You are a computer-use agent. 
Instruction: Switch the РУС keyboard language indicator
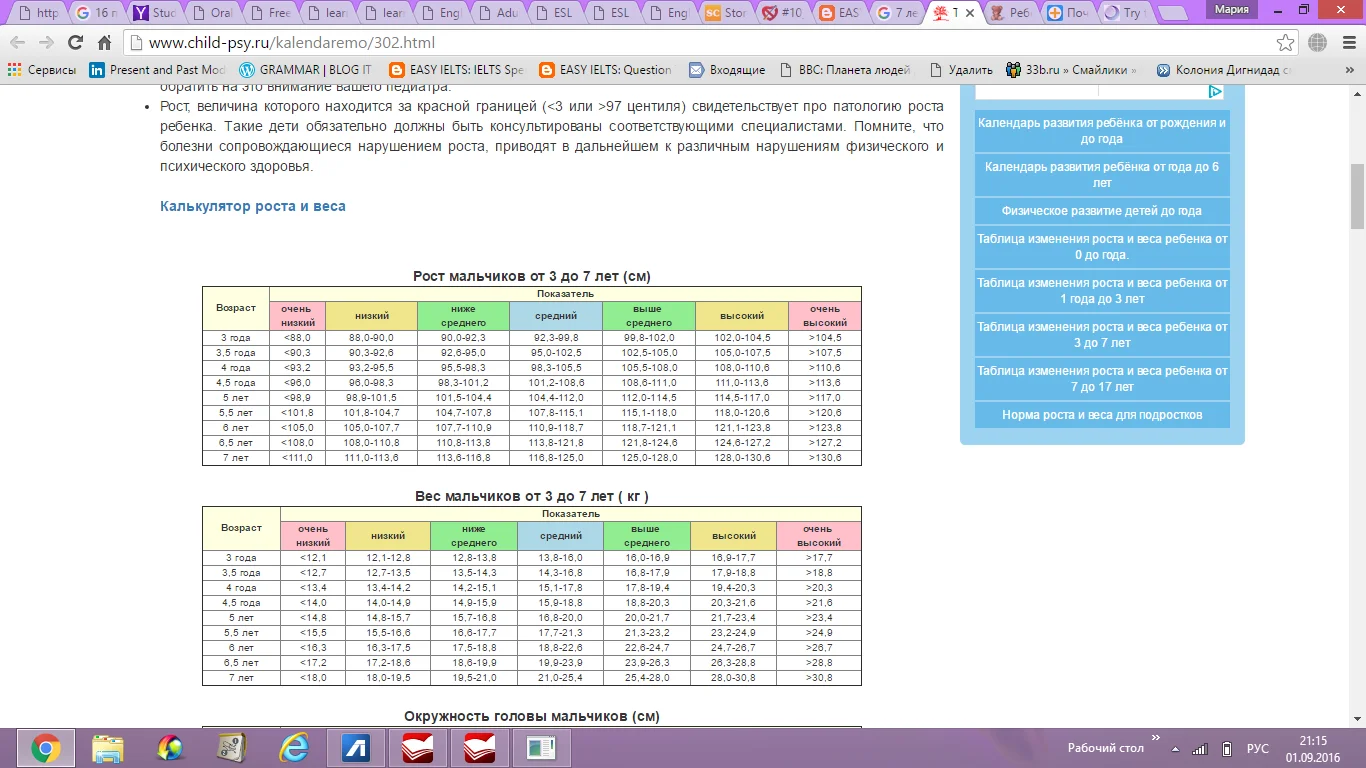click(1257, 748)
